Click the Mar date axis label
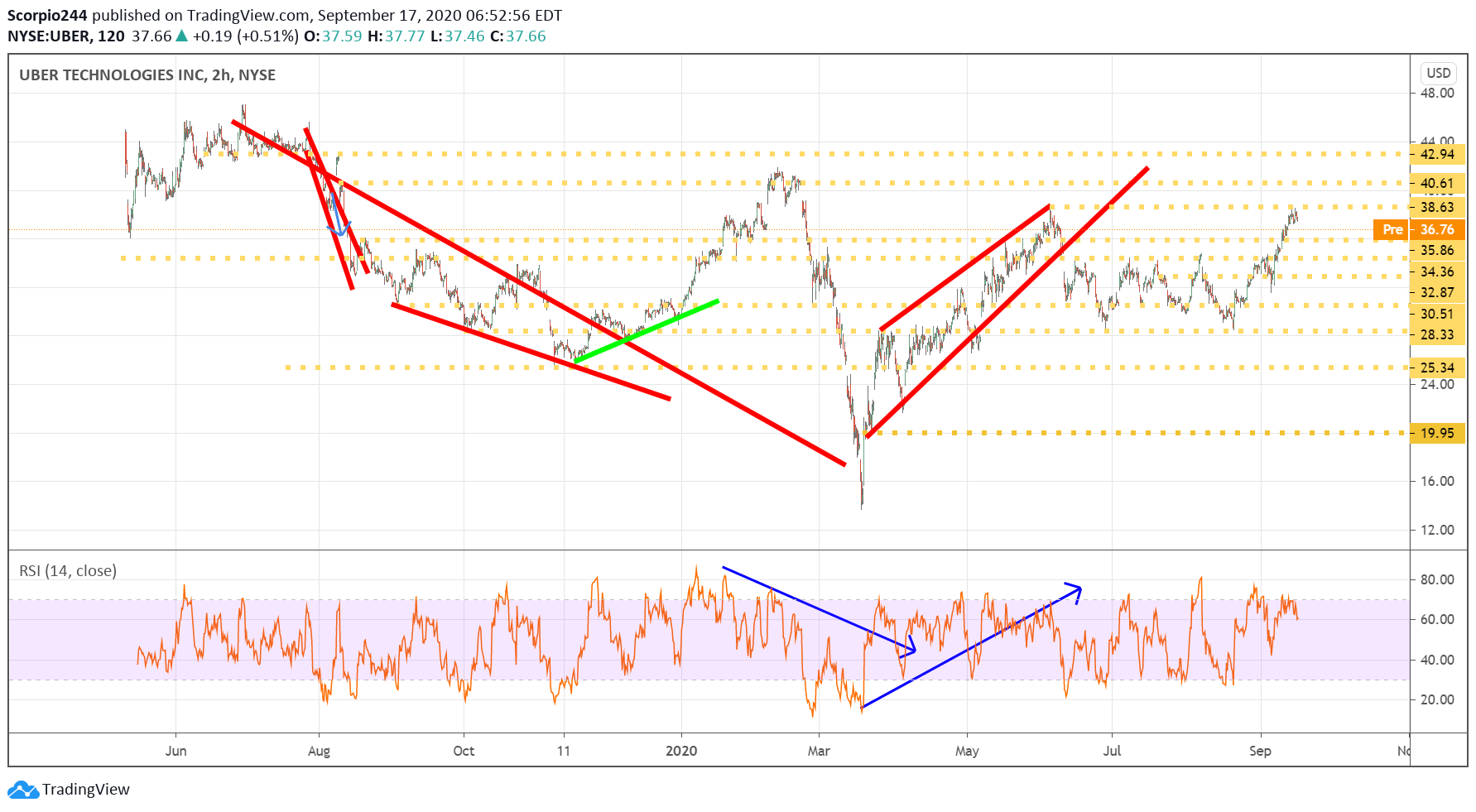Viewport: 1476px width, 812px height. point(819,751)
